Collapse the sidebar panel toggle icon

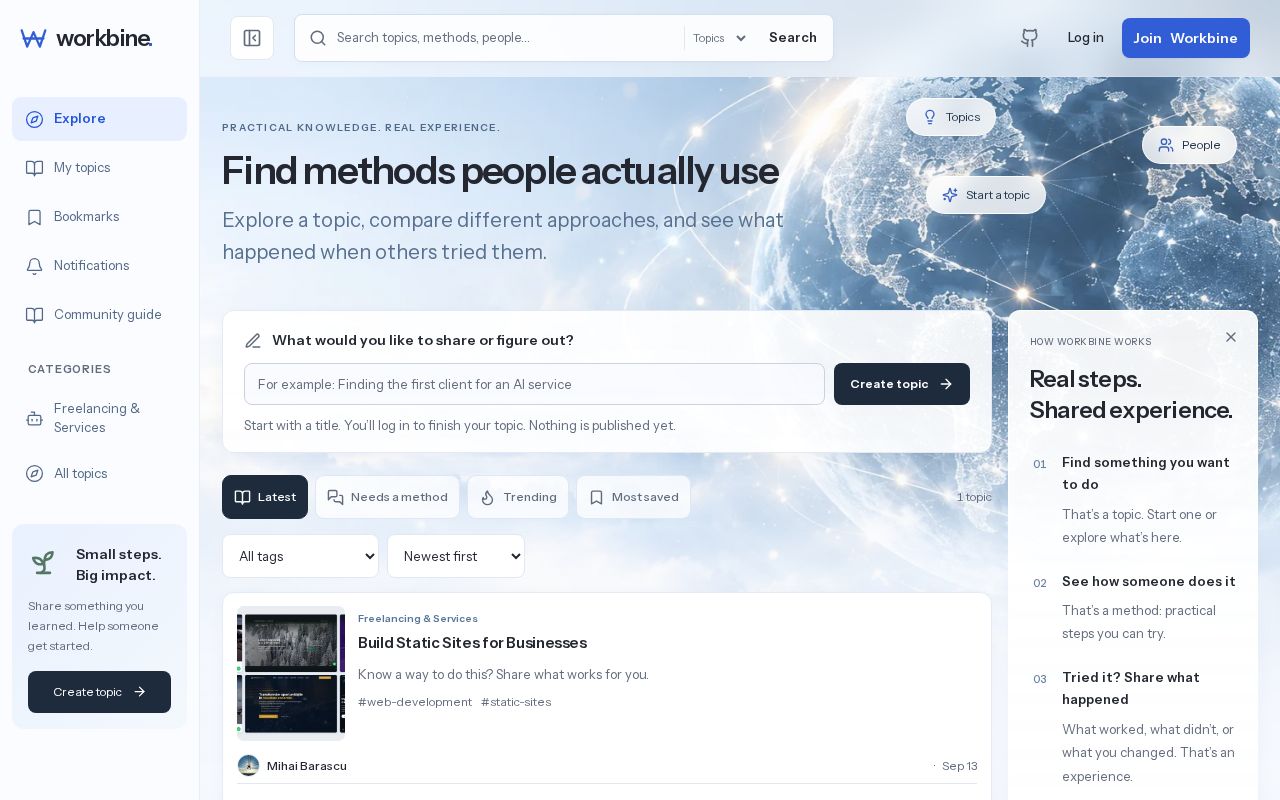pyautogui.click(x=252, y=38)
